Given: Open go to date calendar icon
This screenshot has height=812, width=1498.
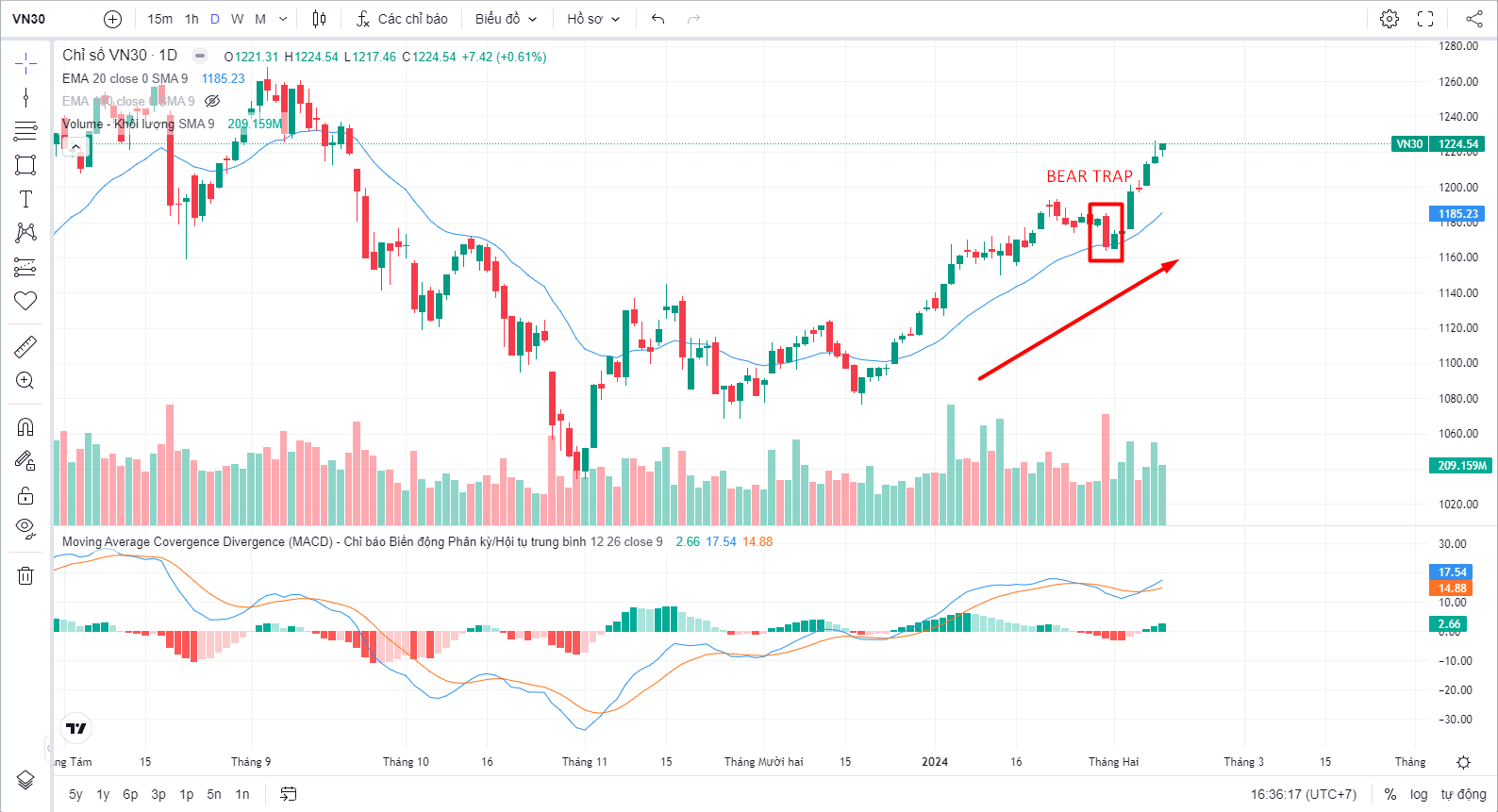Looking at the screenshot, I should pyautogui.click(x=289, y=794).
